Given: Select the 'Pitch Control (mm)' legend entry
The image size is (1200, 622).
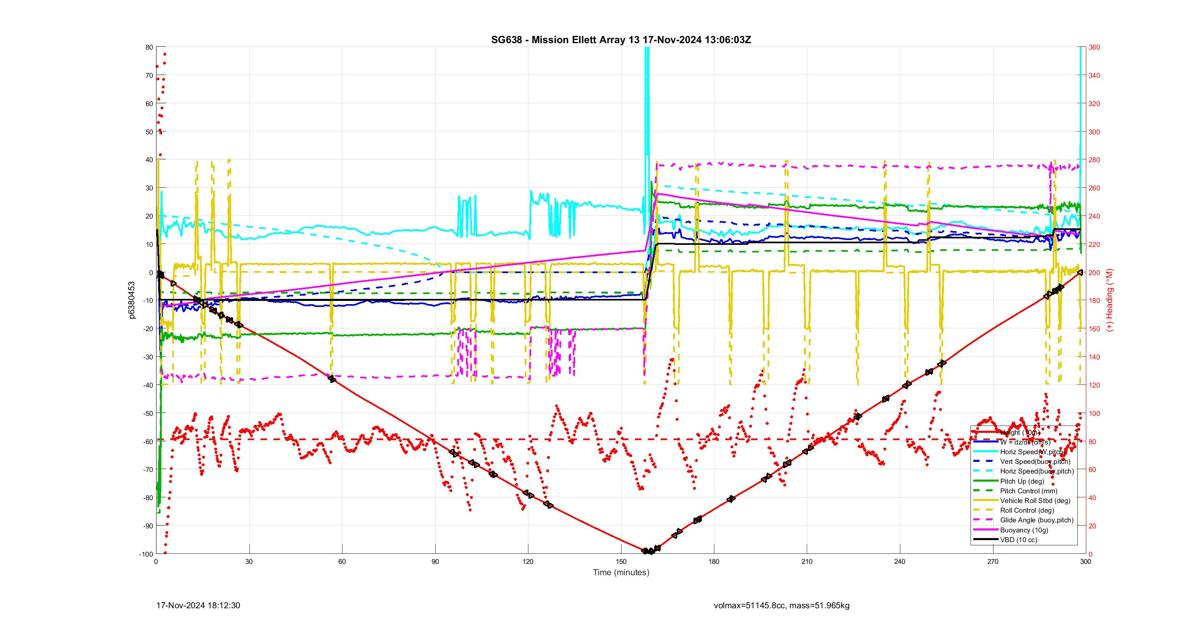Looking at the screenshot, I should (x=1029, y=491).
